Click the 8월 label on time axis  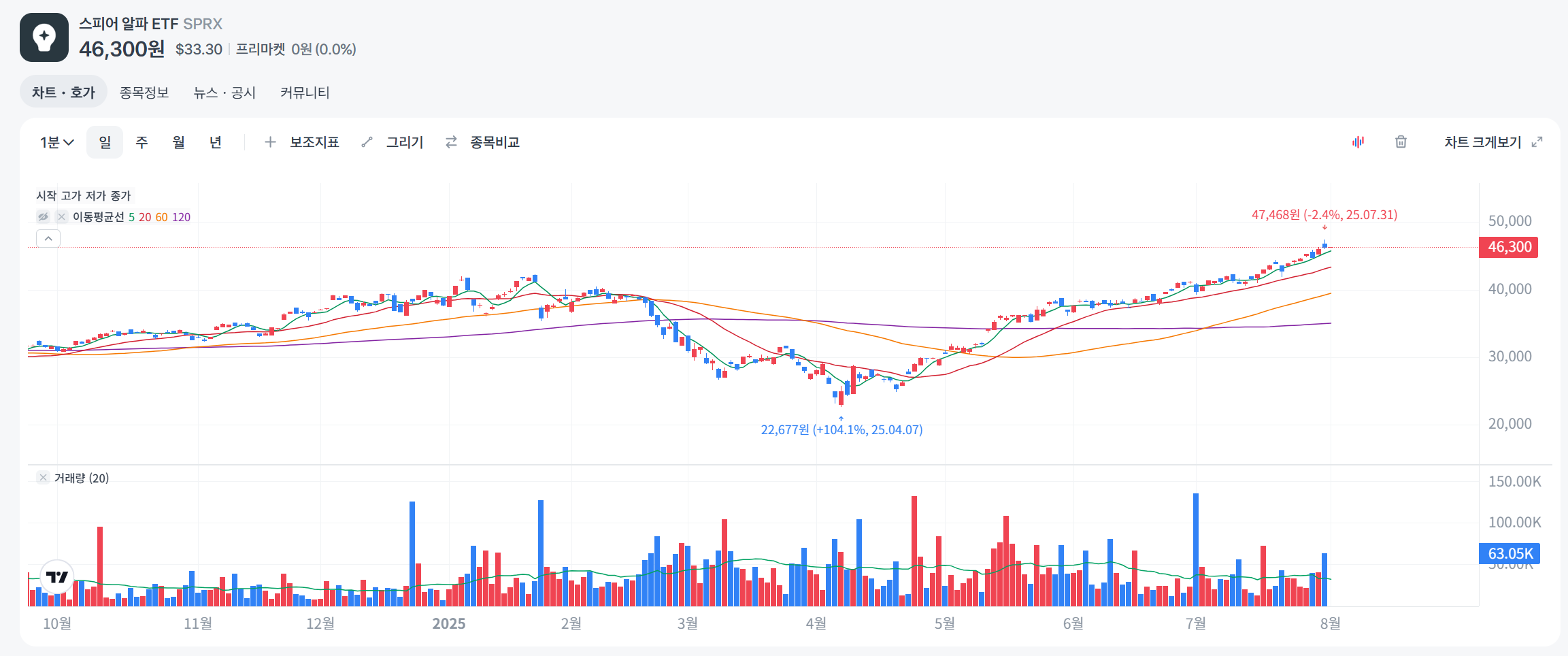pos(1331,623)
